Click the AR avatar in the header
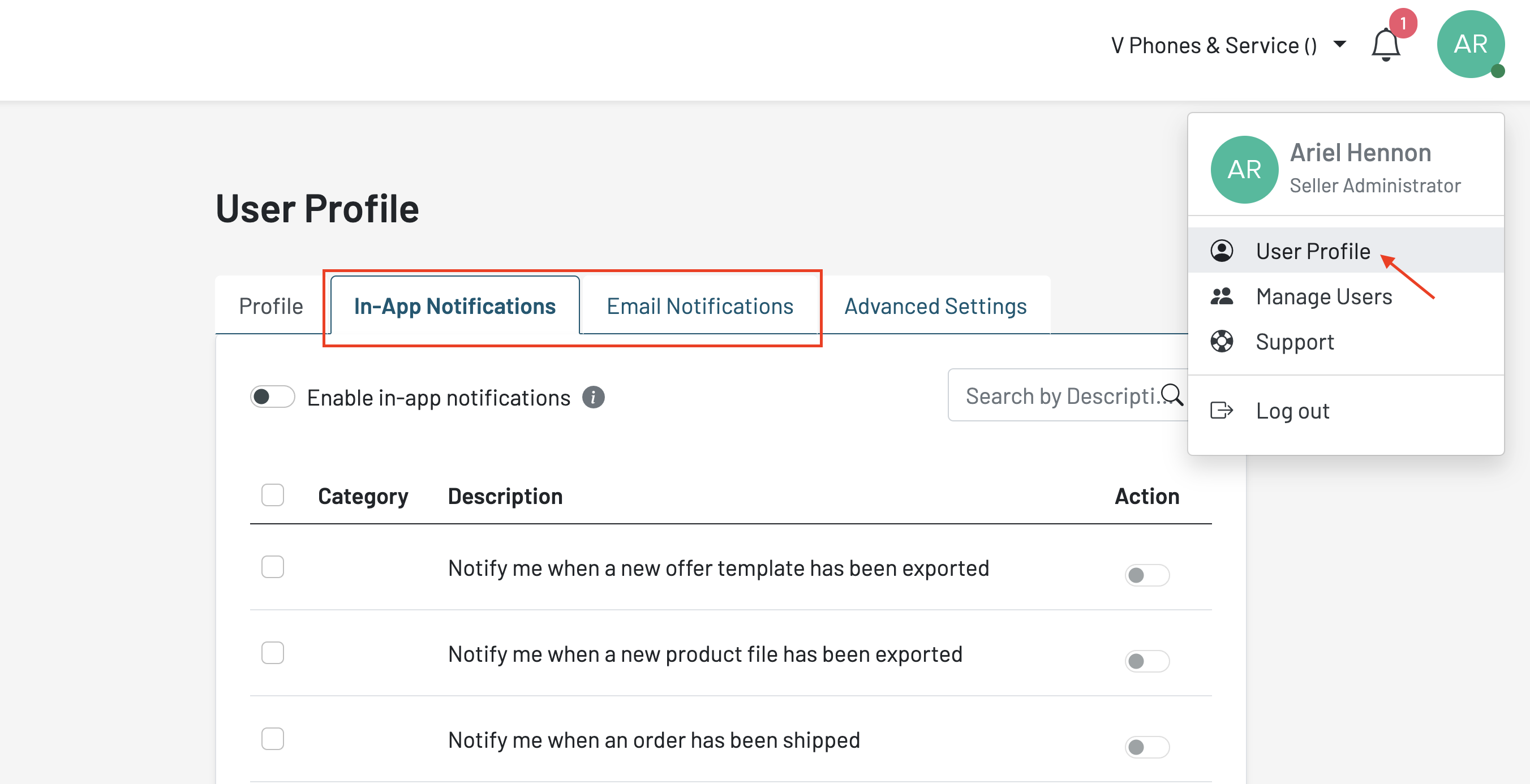The width and height of the screenshot is (1530, 784). (x=1470, y=45)
